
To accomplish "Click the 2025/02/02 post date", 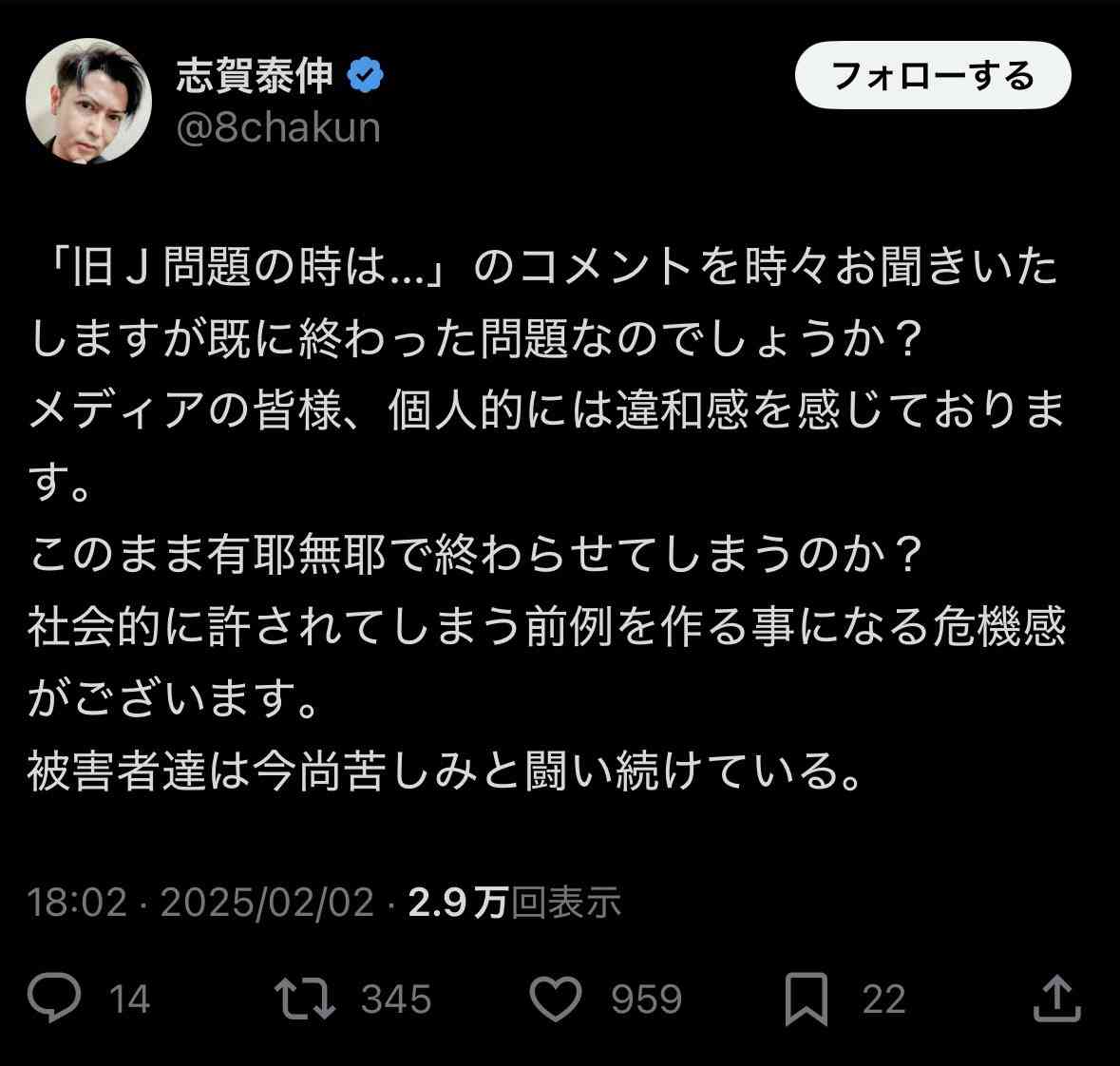I will pos(267,902).
